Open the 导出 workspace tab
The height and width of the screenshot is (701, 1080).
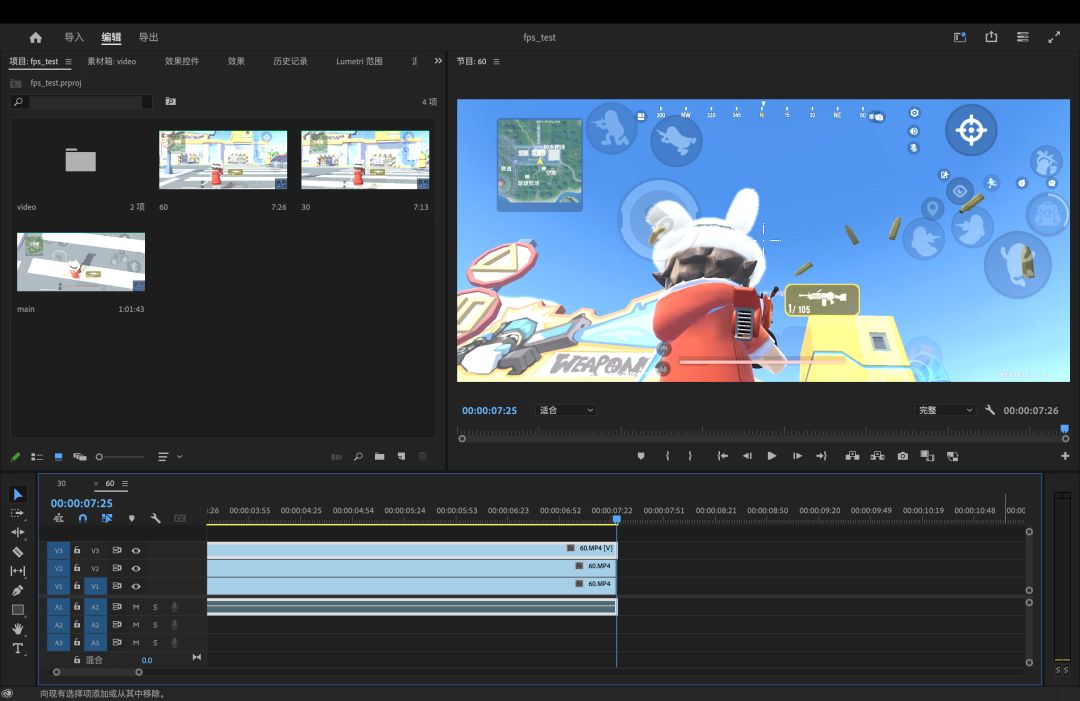coord(148,37)
